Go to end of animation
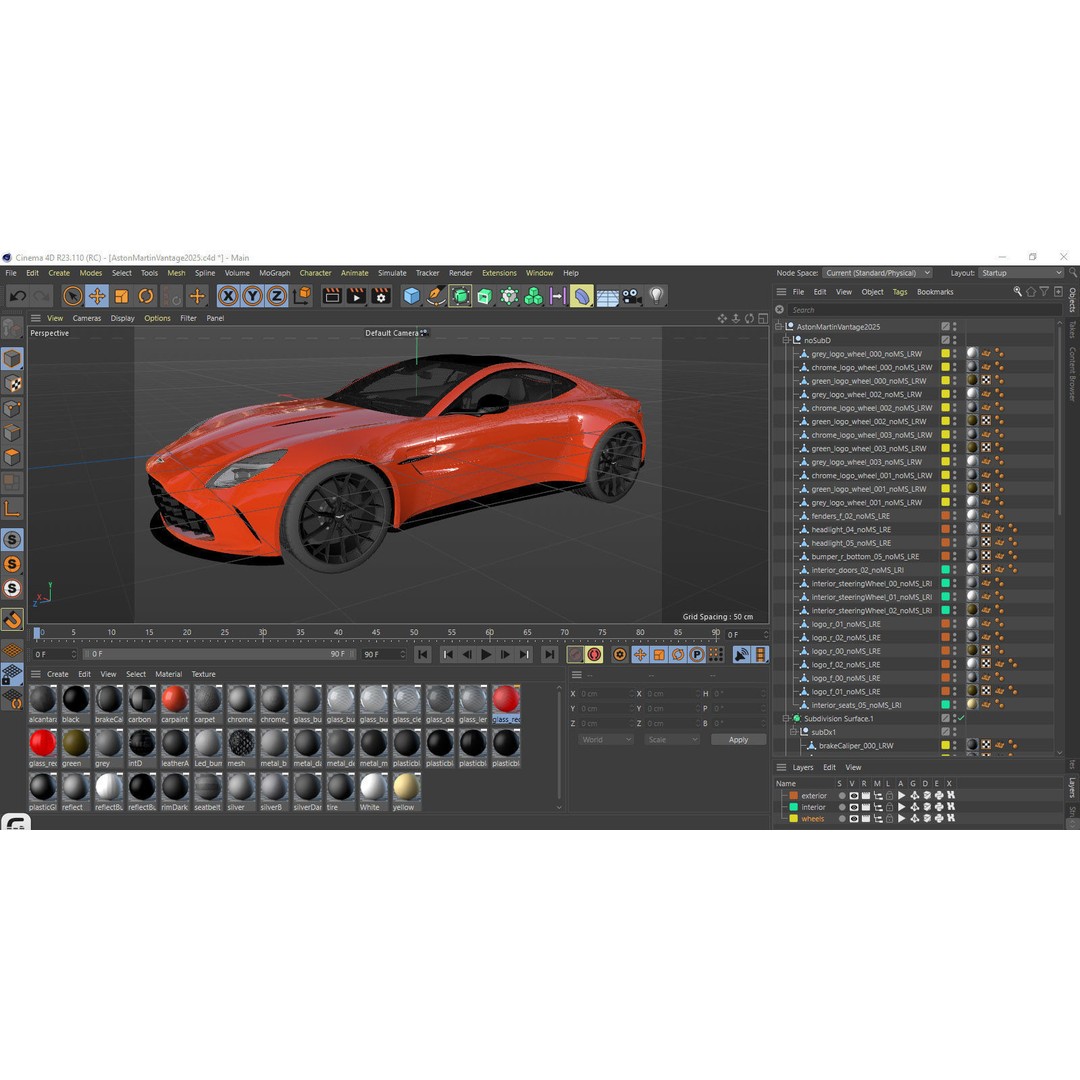Viewport: 1080px width, 1080px height. point(549,654)
